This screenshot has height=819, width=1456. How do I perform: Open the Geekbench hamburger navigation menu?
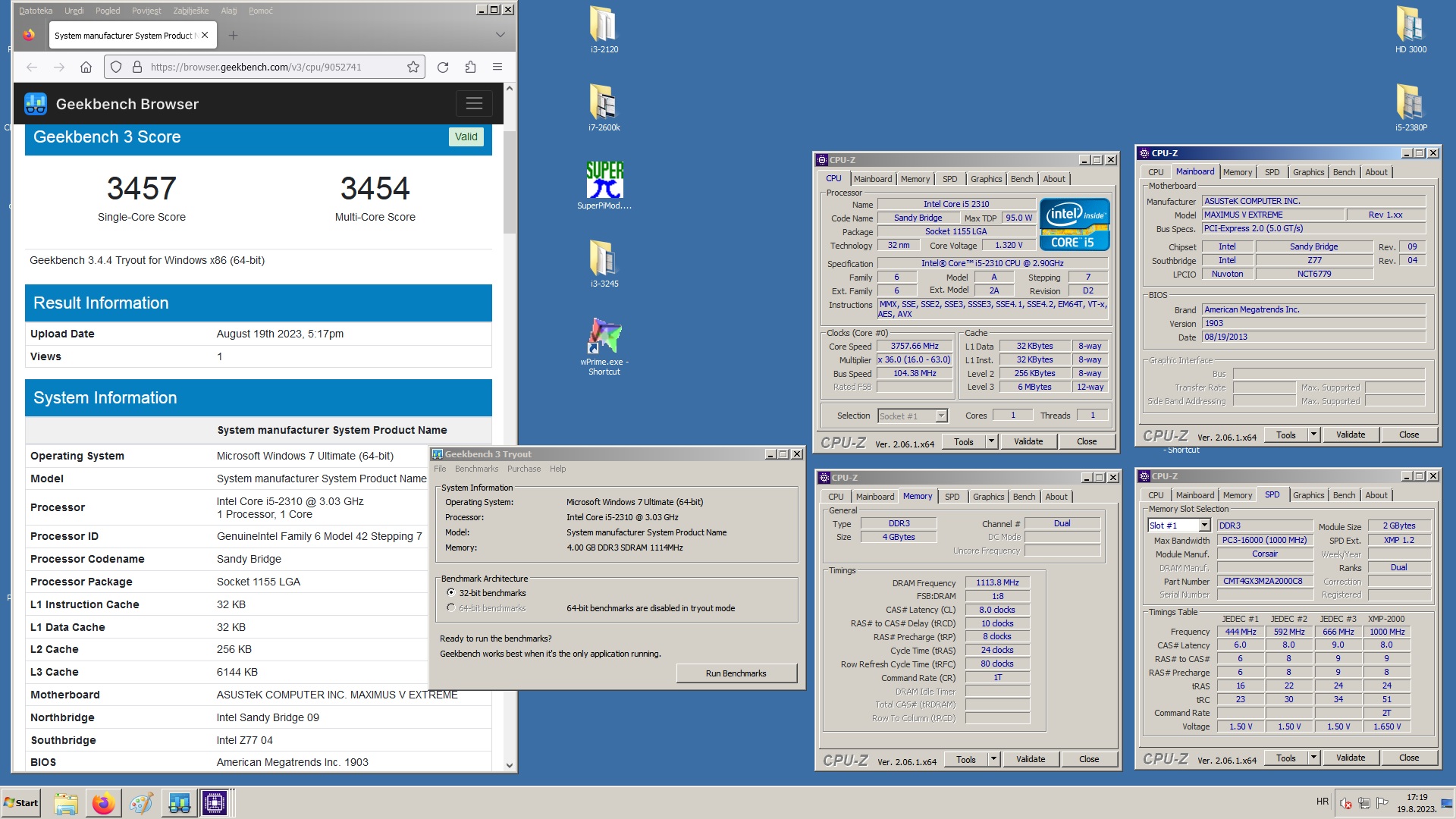pos(474,104)
